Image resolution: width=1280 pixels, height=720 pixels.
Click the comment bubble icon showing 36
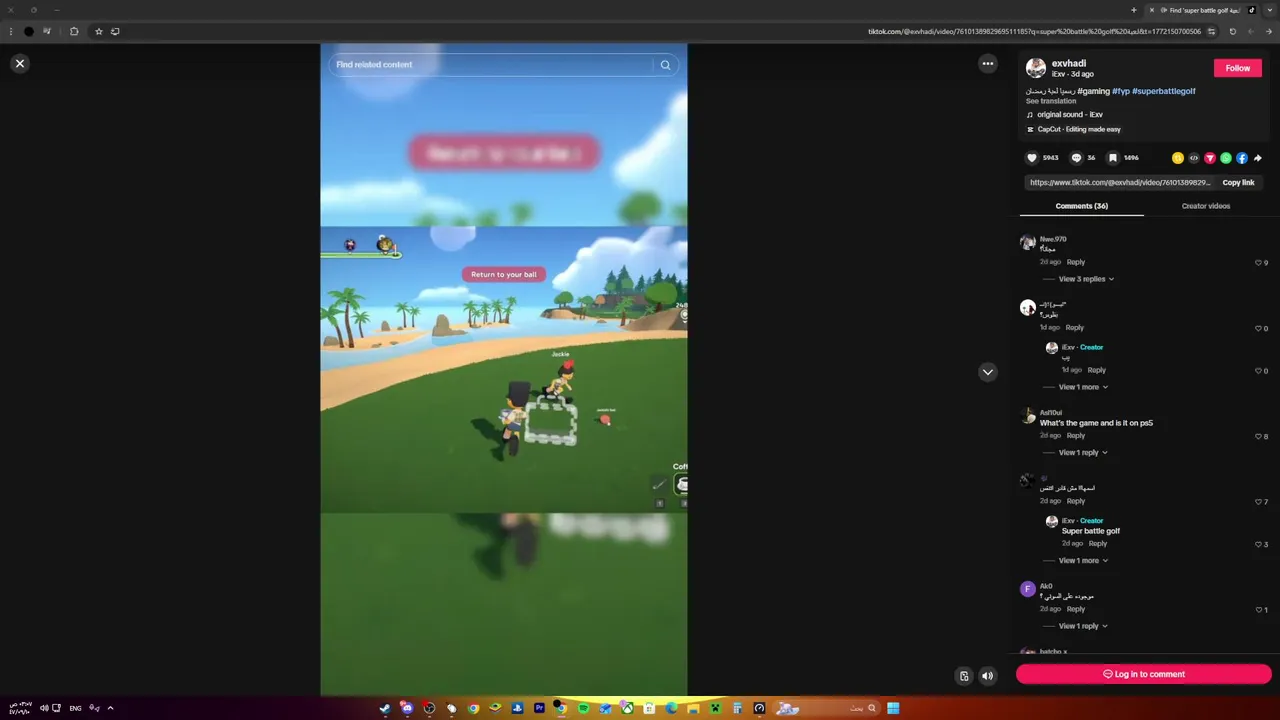pyautogui.click(x=1076, y=158)
